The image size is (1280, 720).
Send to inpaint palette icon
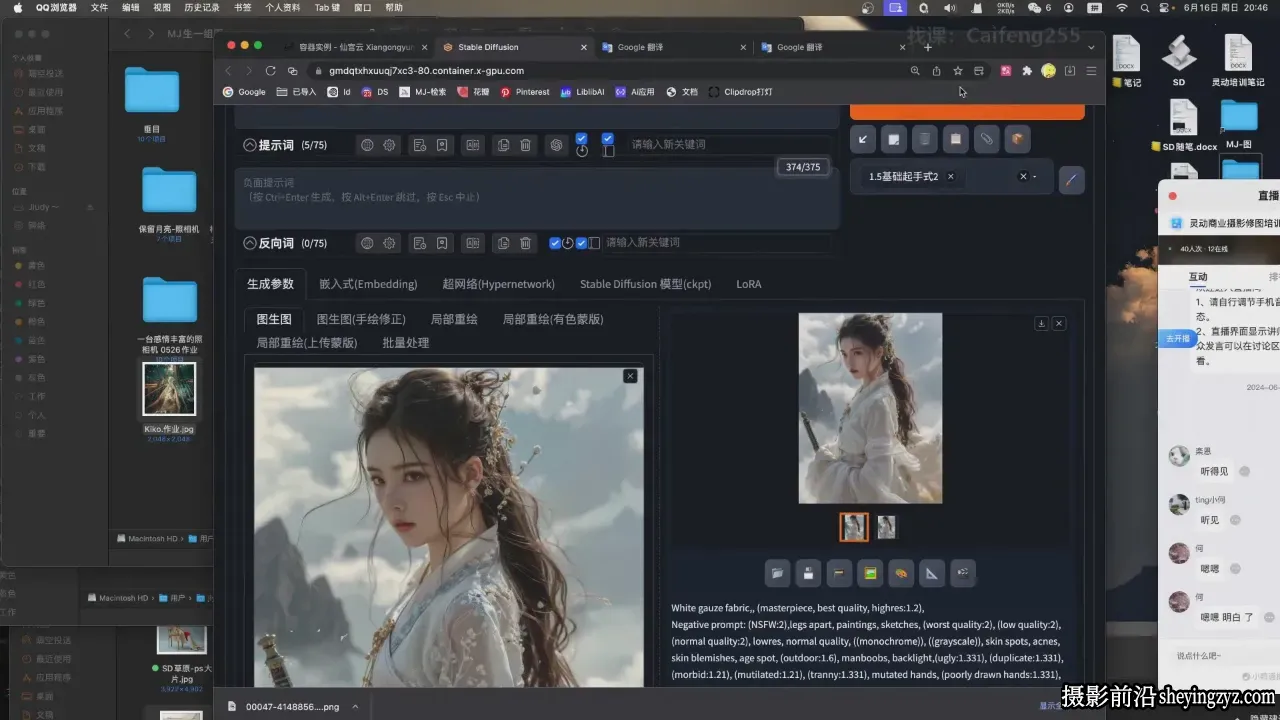click(901, 573)
